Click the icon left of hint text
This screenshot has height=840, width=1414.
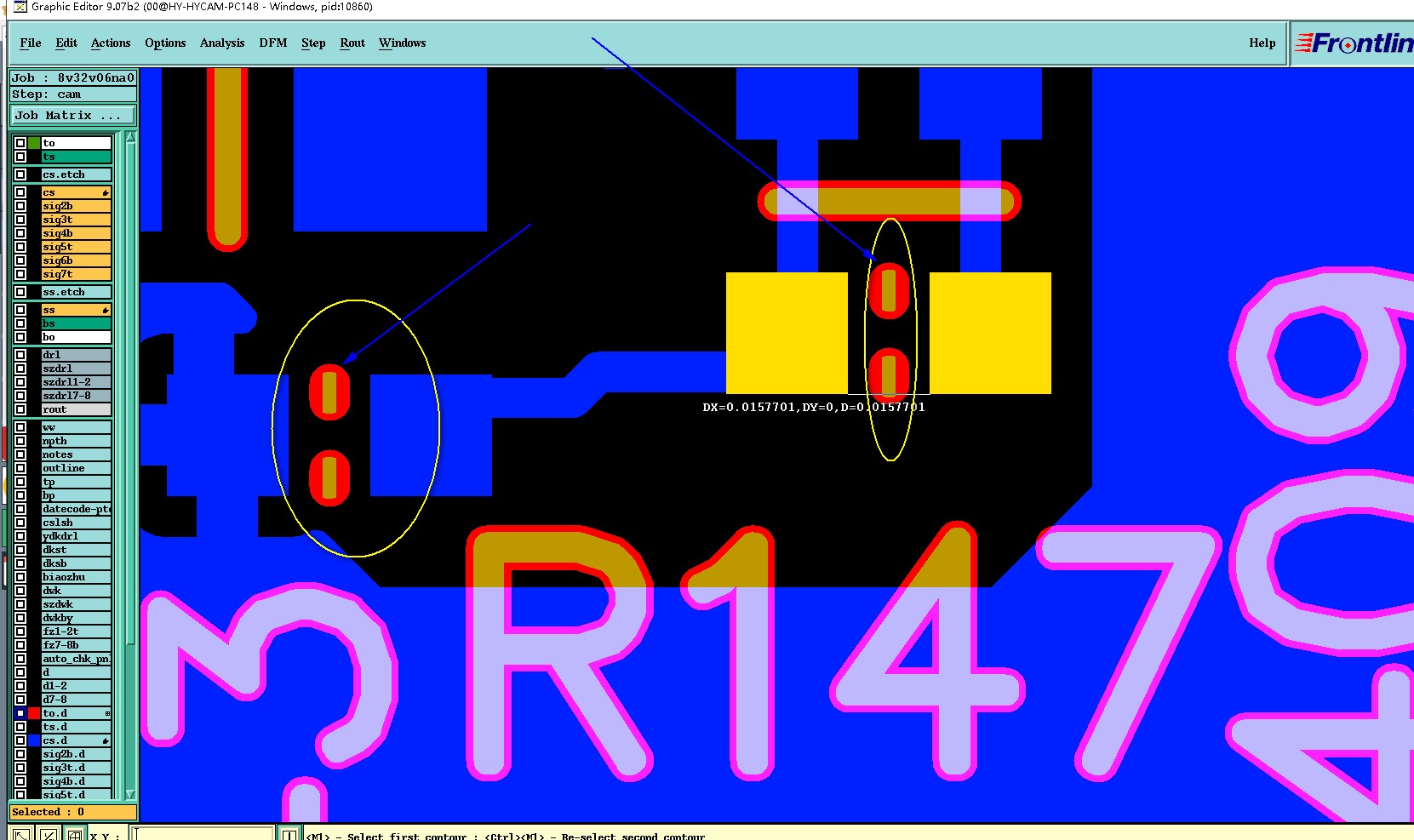(289, 834)
